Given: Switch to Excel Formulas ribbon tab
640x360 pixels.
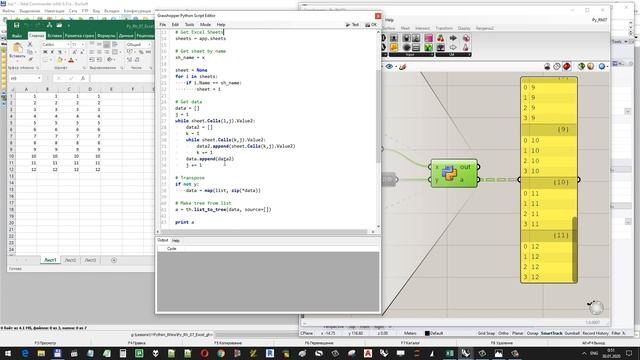Looking at the screenshot, I should (106, 36).
